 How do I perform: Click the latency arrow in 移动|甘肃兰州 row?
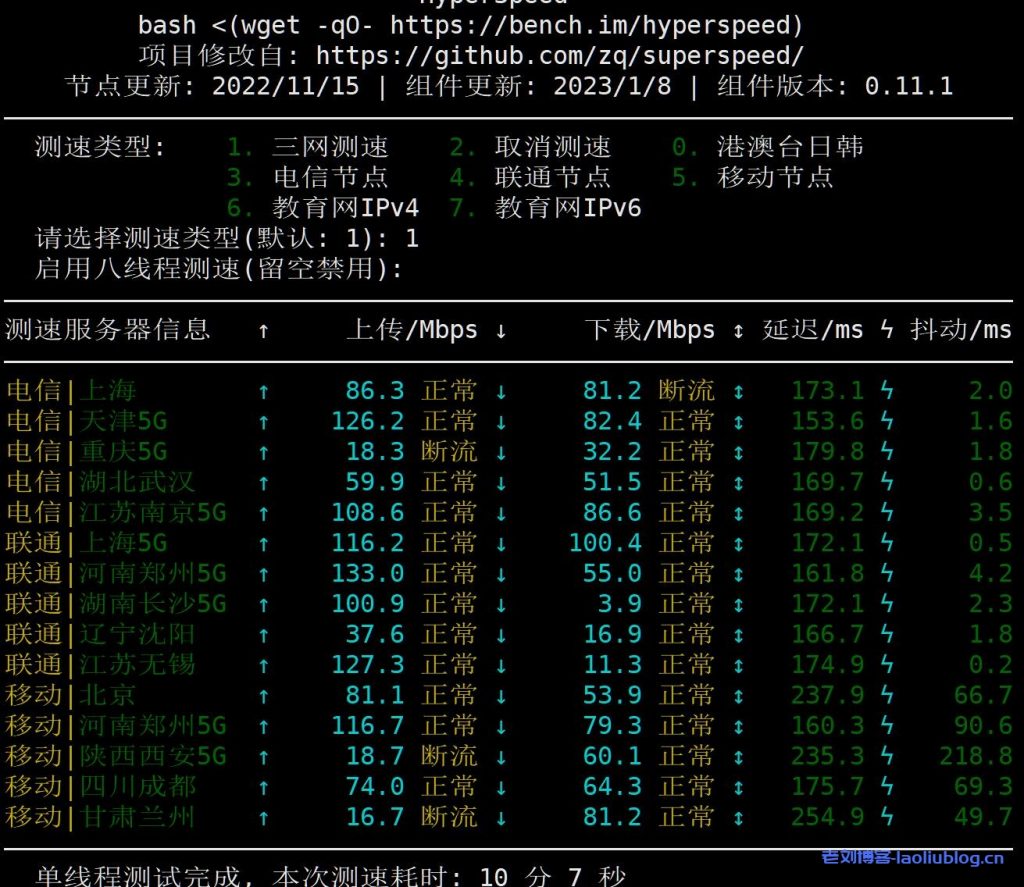pos(738,817)
